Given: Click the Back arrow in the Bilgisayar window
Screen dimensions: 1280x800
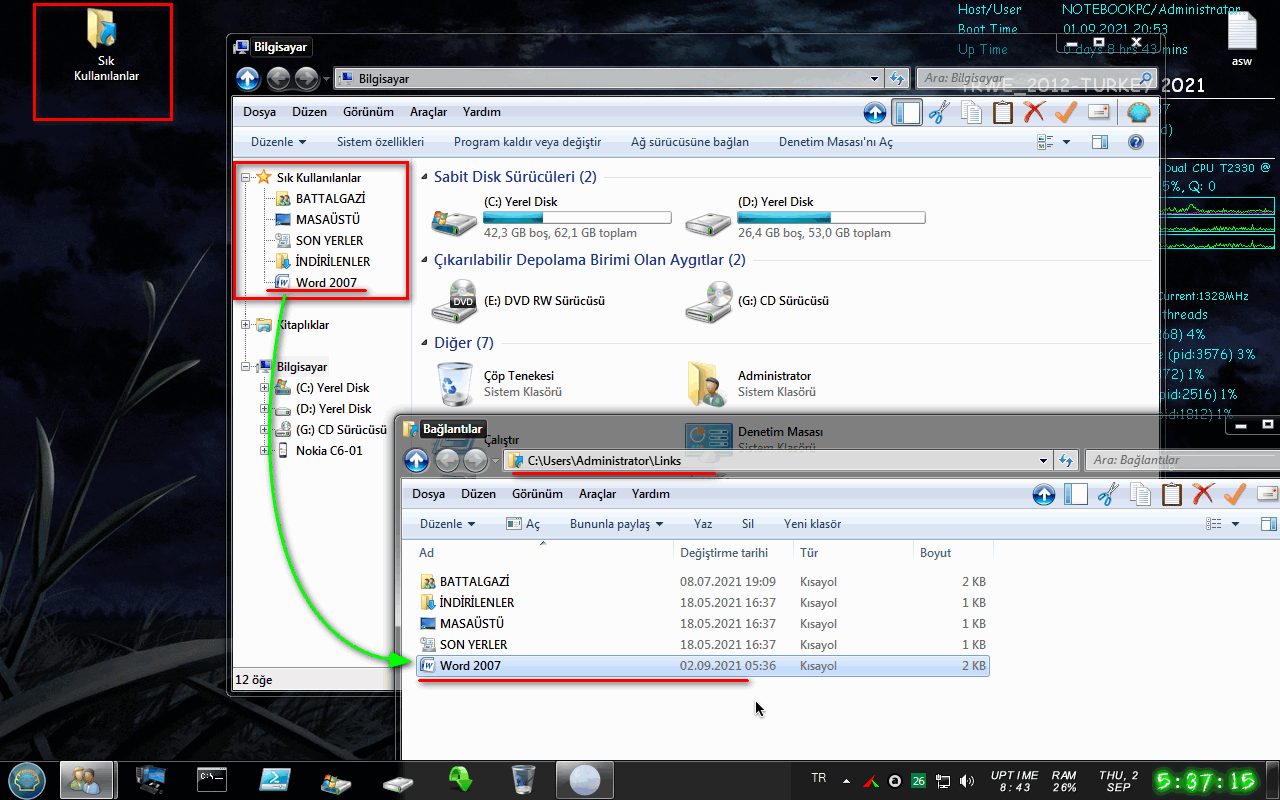Looking at the screenshot, I should 278,78.
